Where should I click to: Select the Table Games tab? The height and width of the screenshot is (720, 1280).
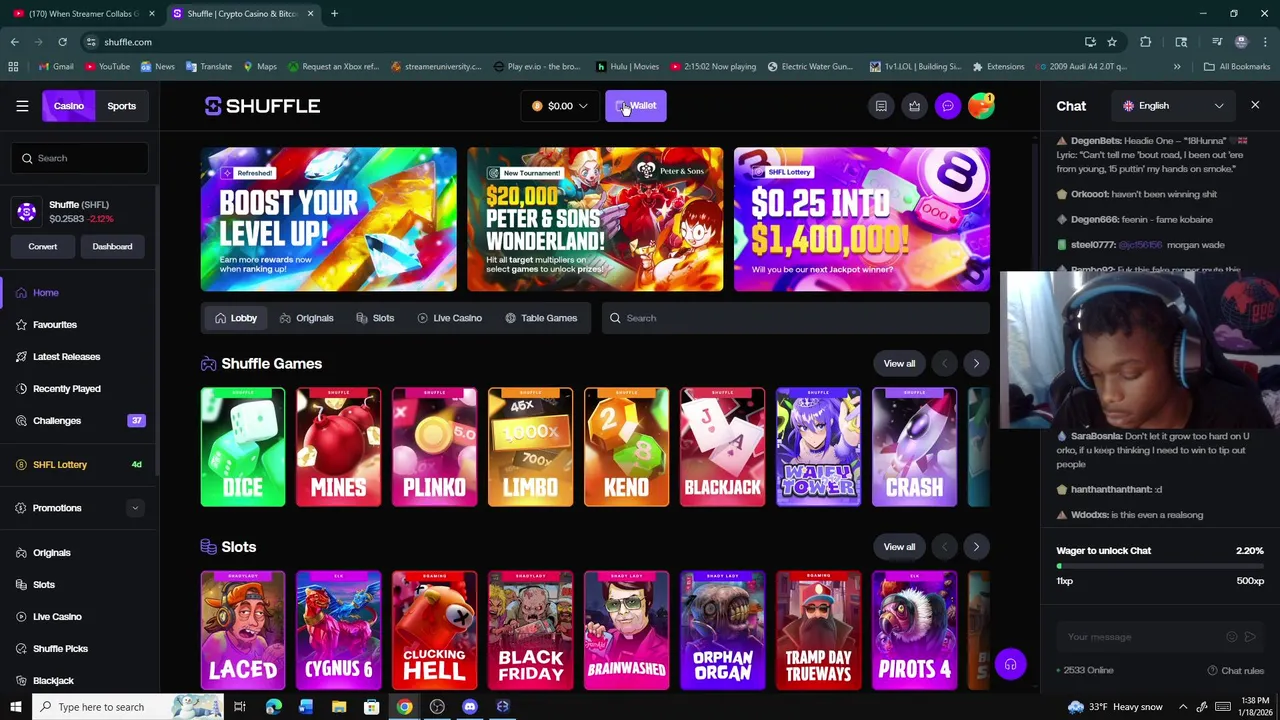tap(541, 318)
